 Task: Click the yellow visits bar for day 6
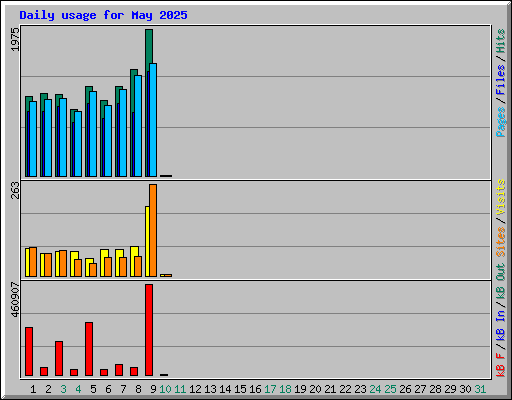click(103, 263)
